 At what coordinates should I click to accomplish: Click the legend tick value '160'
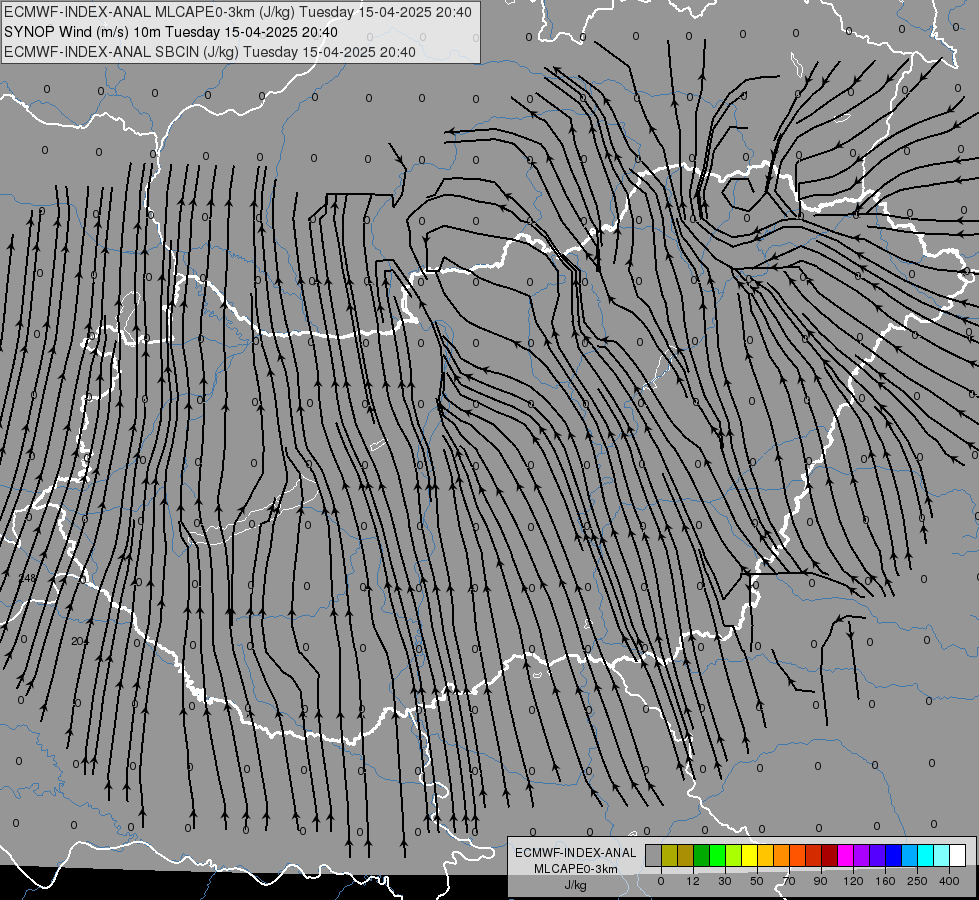[x=885, y=881]
